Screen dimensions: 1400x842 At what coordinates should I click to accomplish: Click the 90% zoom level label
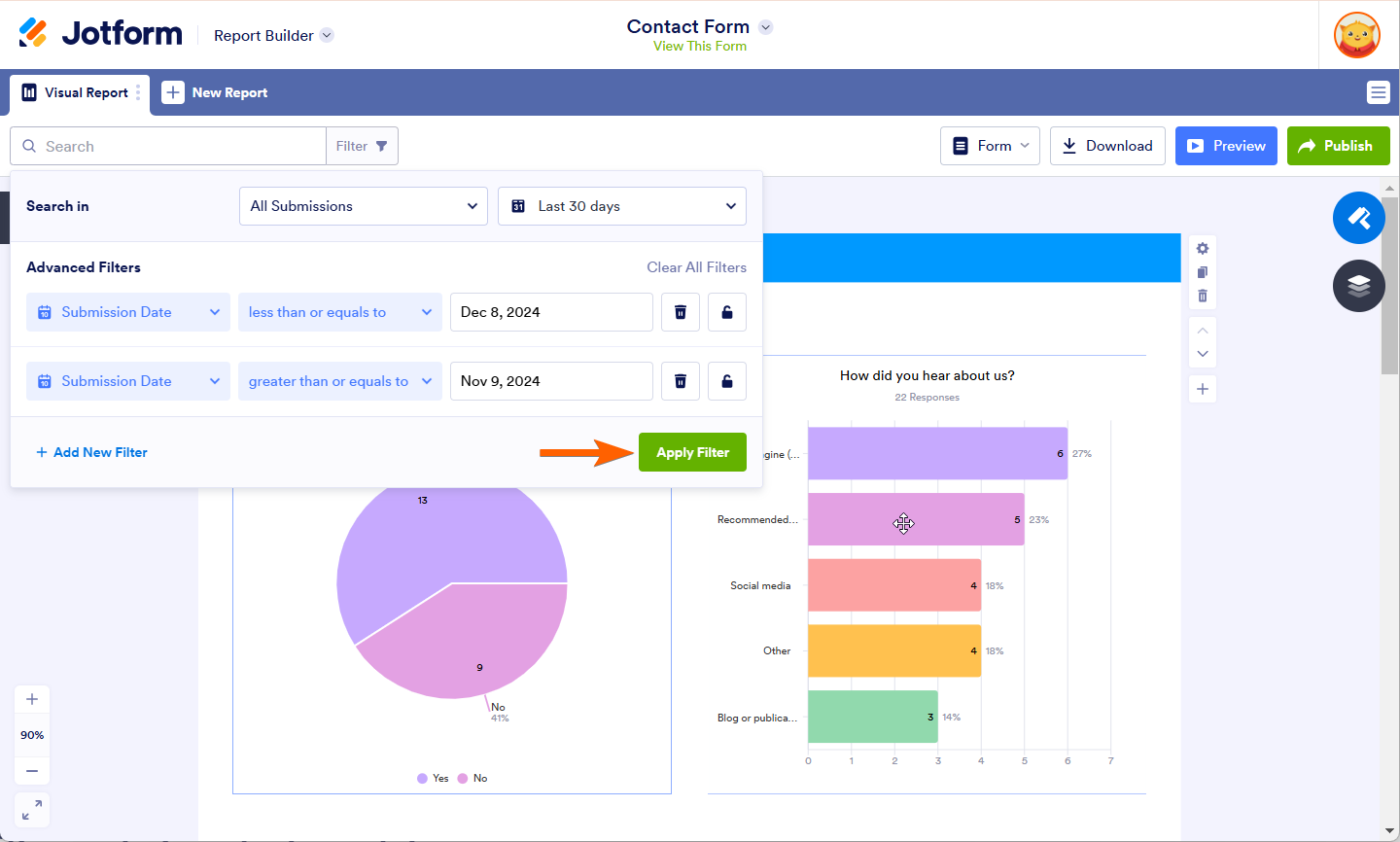[32, 735]
